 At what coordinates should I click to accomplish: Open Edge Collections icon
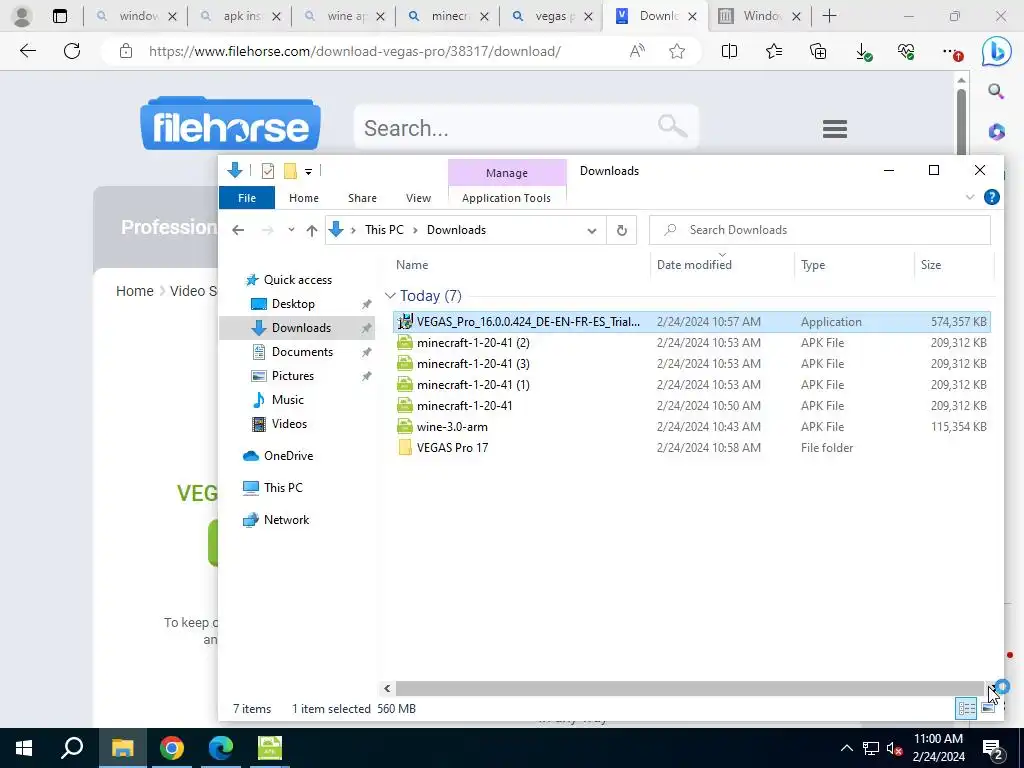point(818,51)
